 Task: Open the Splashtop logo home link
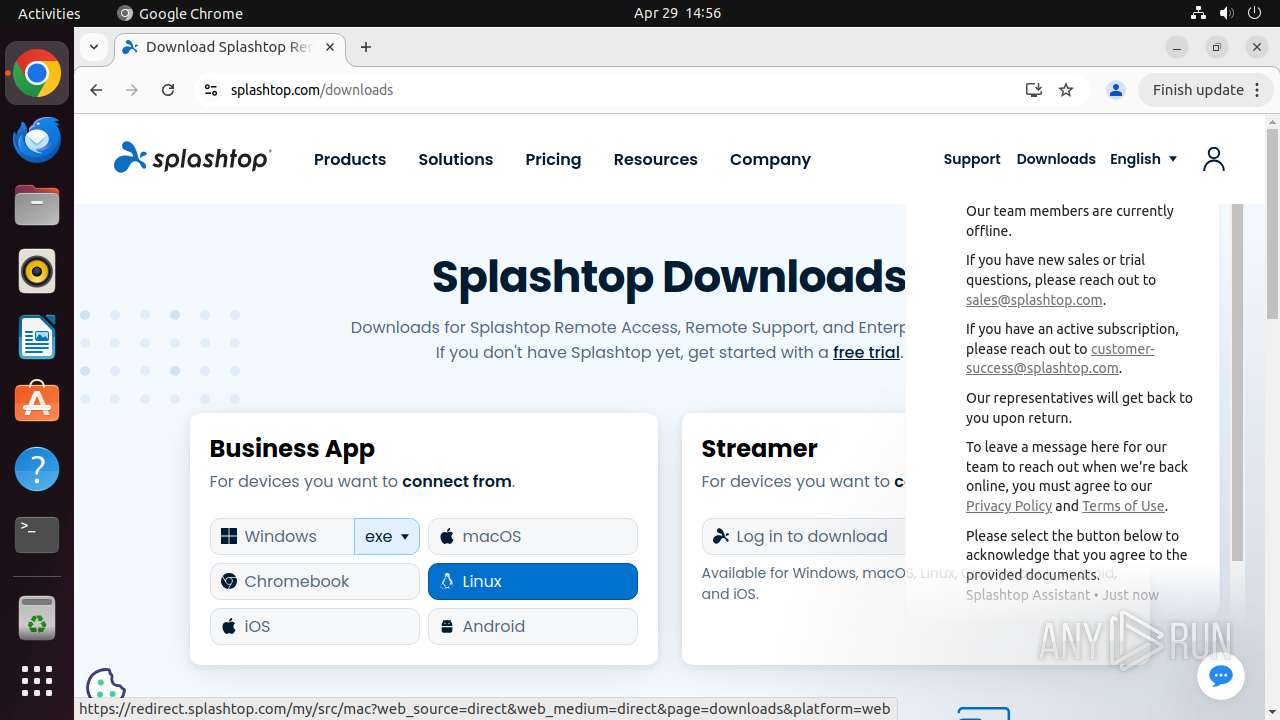click(192, 158)
